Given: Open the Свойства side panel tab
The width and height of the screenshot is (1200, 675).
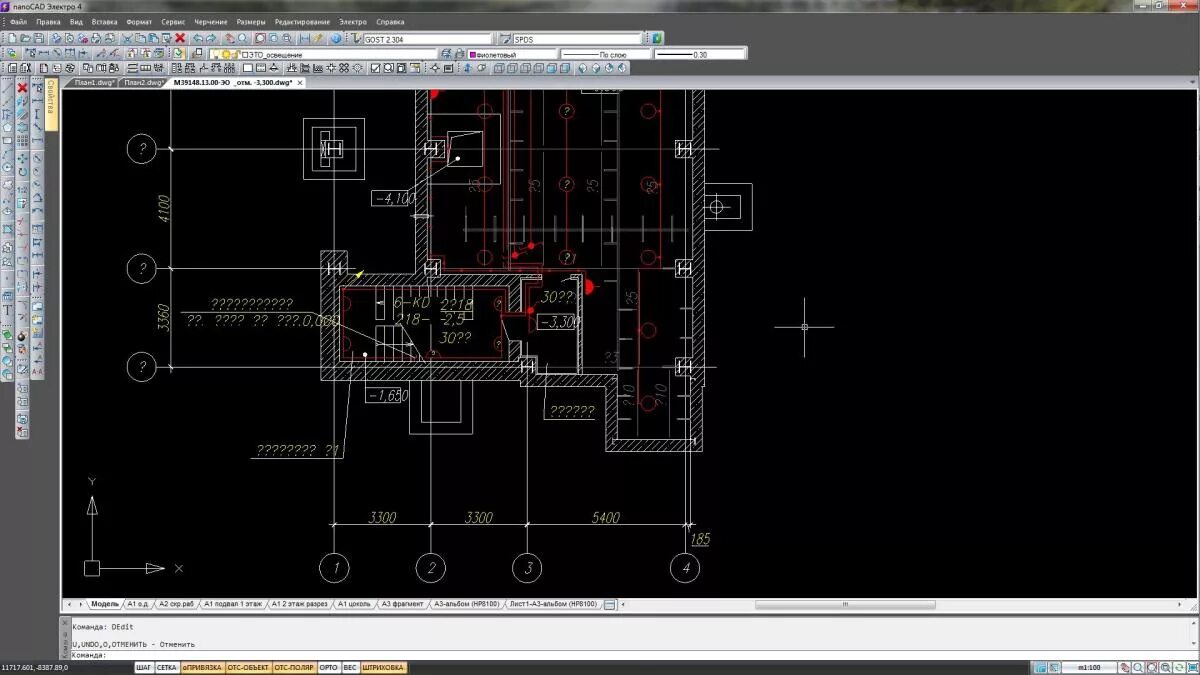Looking at the screenshot, I should coord(51,104).
